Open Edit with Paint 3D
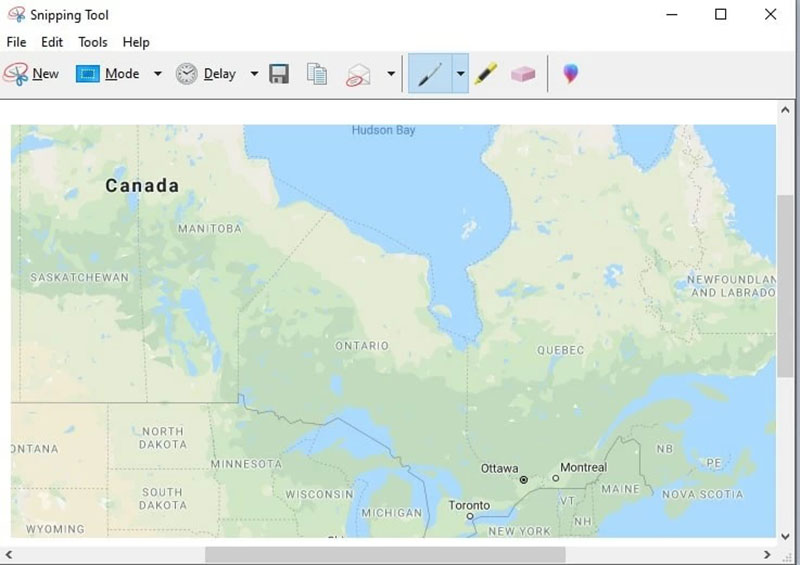The image size is (800, 565). coord(570,74)
